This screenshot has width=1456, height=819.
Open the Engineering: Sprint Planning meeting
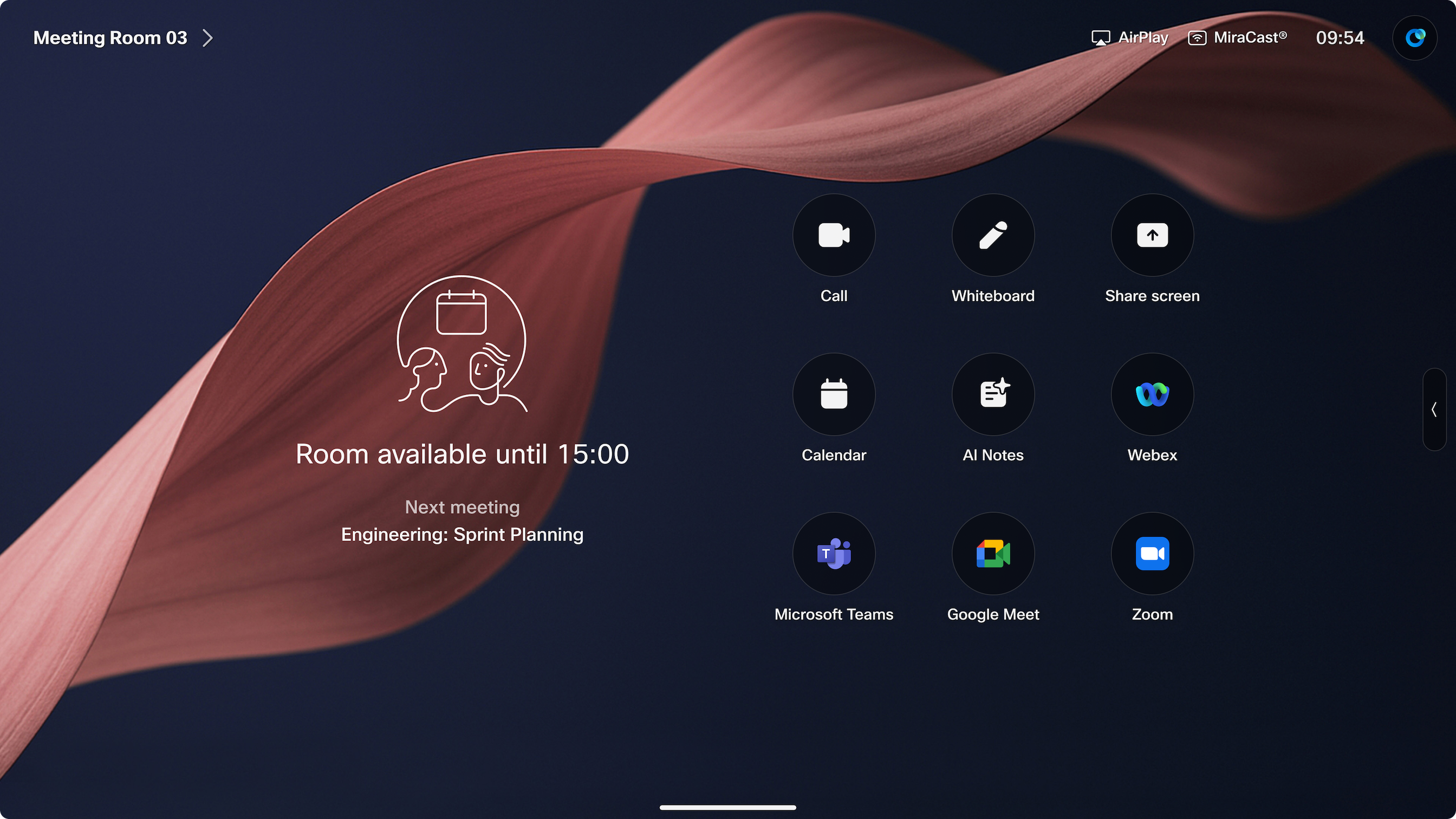462,535
